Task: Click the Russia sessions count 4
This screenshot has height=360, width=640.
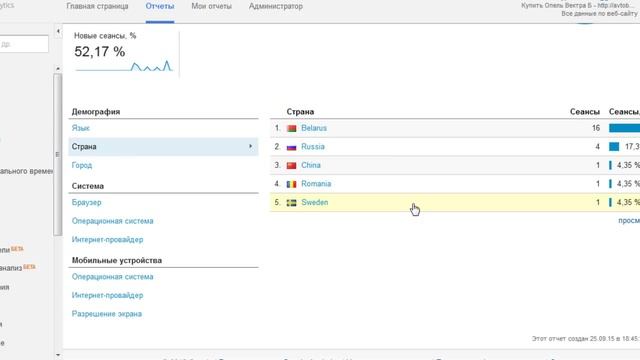Action: (x=598, y=147)
